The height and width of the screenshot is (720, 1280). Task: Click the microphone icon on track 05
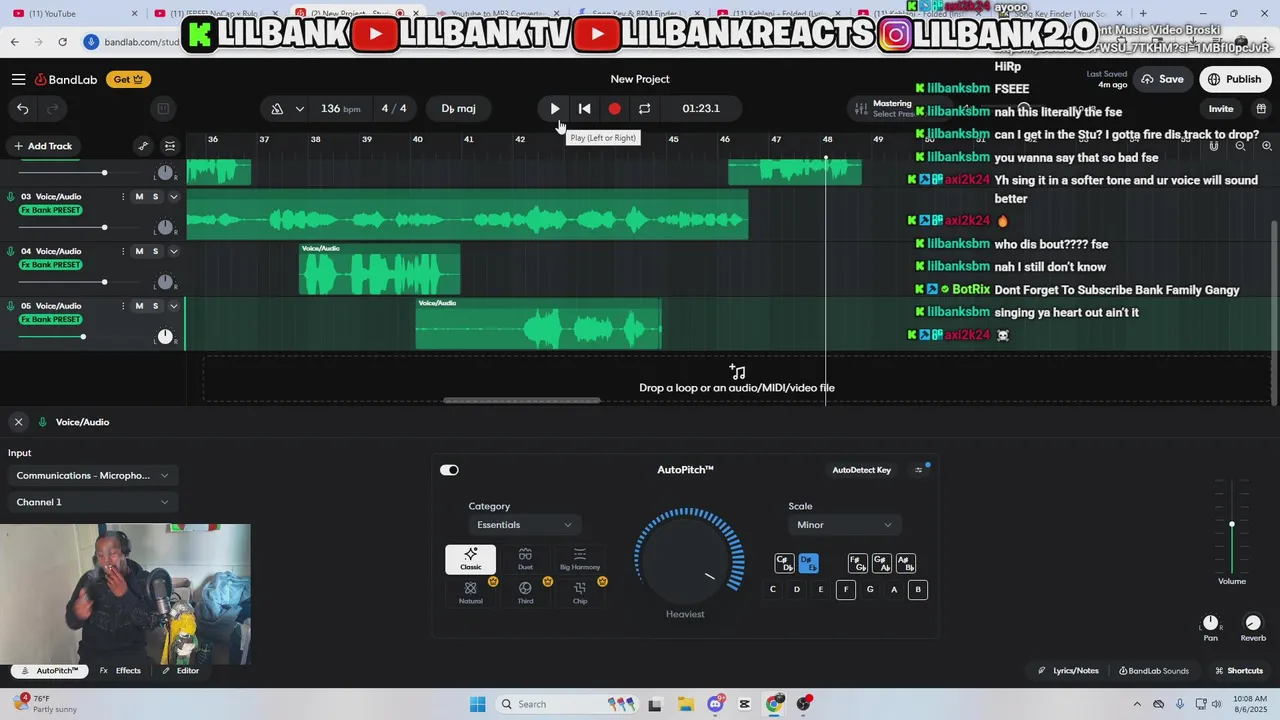pyautogui.click(x=11, y=306)
